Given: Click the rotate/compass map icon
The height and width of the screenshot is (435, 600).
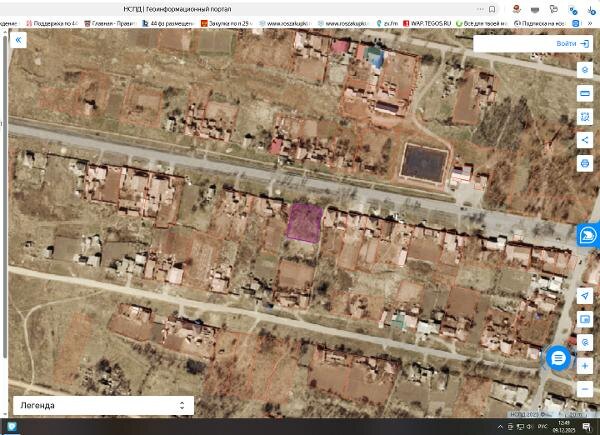Looking at the screenshot, I should coord(585,342).
